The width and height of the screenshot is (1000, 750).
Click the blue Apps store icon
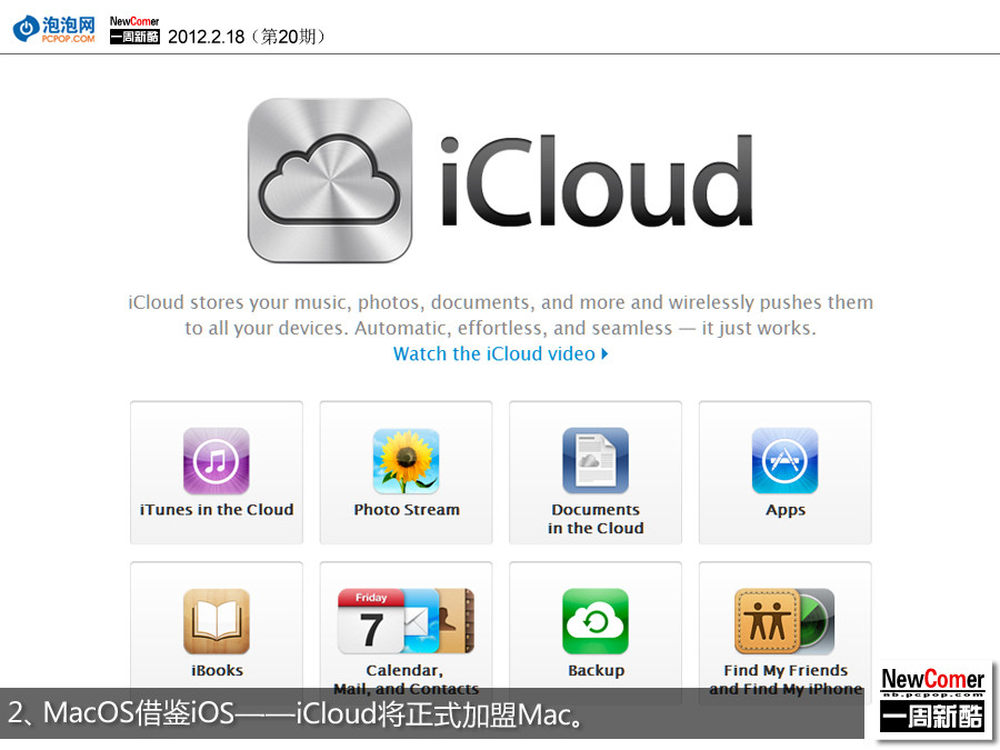[x=785, y=460]
